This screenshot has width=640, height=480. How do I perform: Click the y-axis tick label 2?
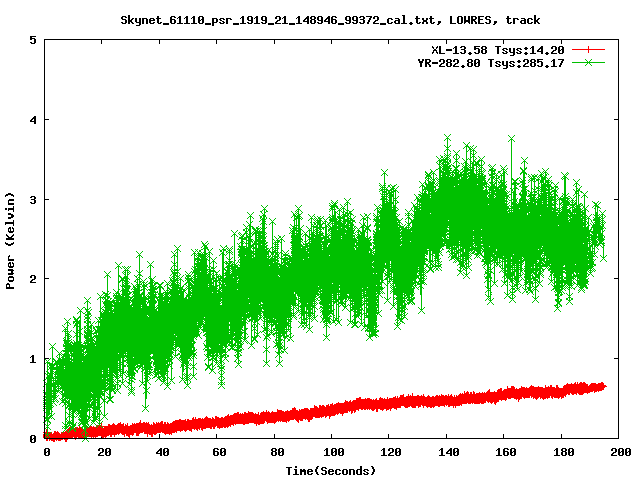click(x=34, y=279)
